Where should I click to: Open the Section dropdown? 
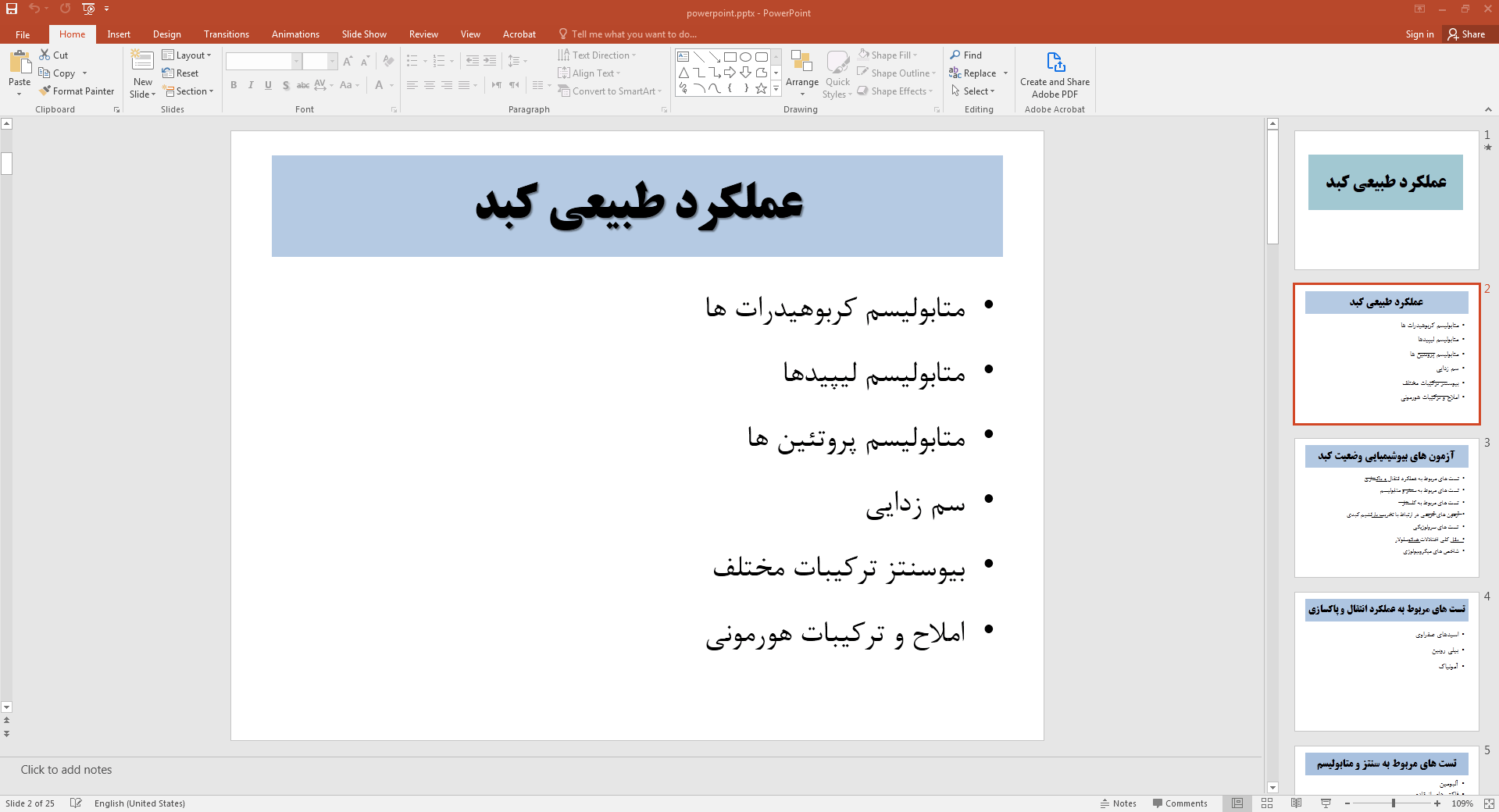click(x=188, y=91)
